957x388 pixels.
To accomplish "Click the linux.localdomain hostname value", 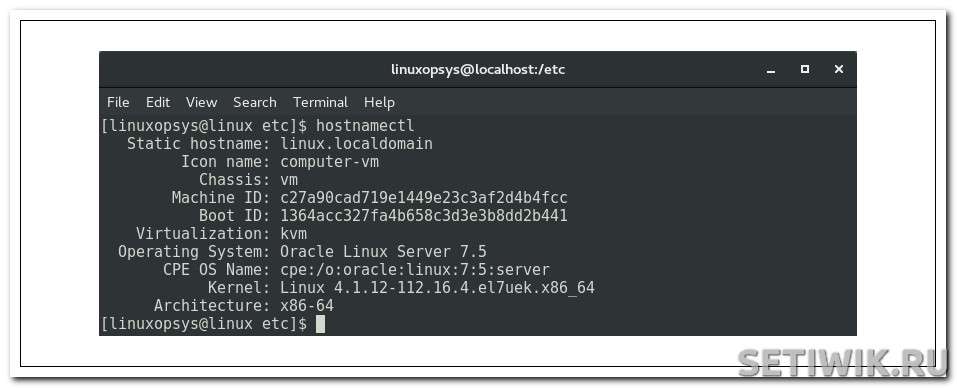I will [356, 144].
